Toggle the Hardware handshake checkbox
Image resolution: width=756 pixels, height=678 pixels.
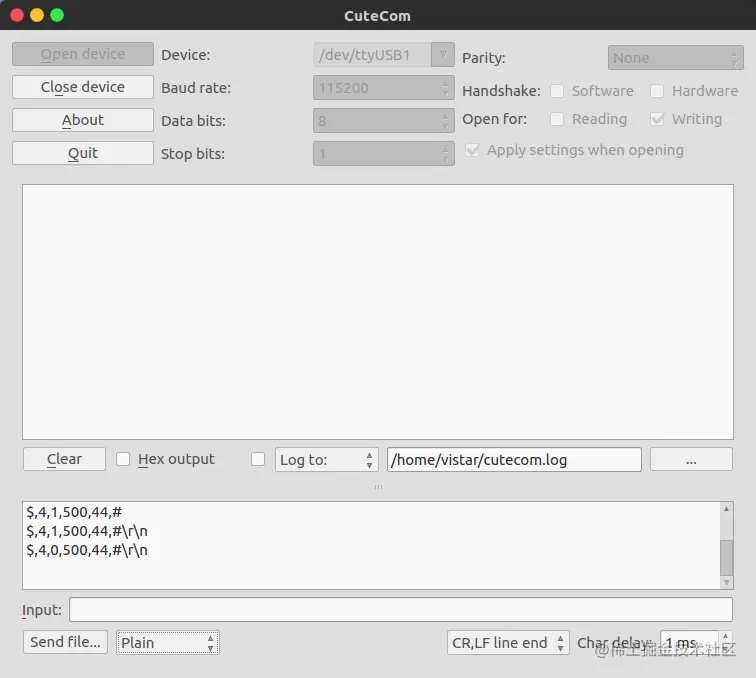(657, 91)
